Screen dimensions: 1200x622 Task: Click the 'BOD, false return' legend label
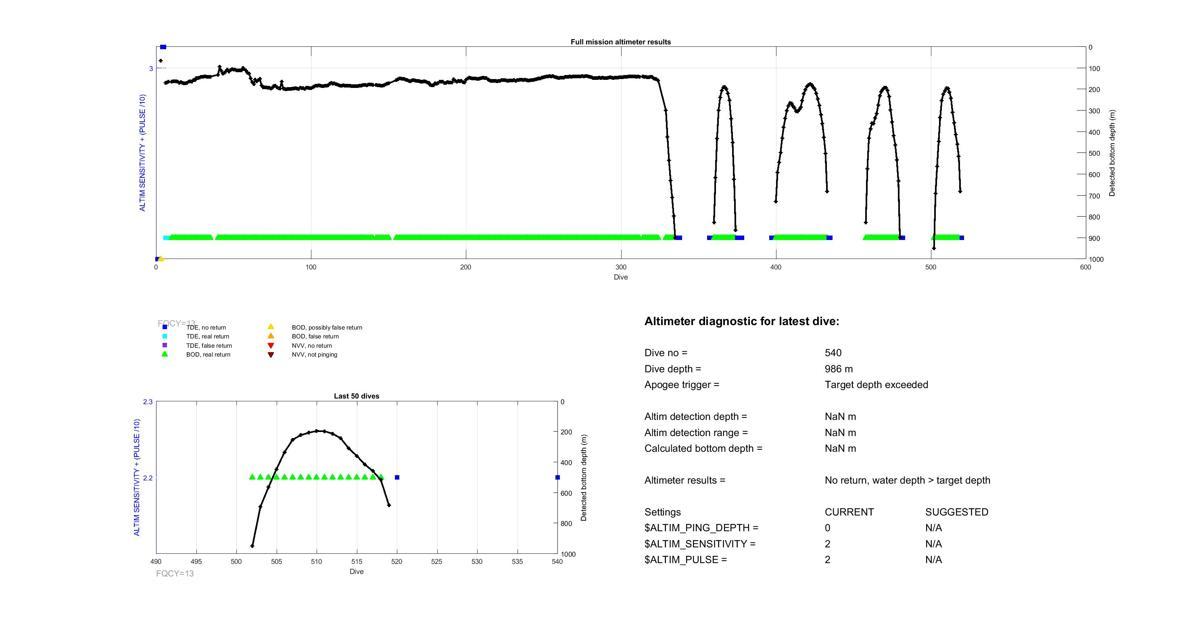[x=315, y=336]
